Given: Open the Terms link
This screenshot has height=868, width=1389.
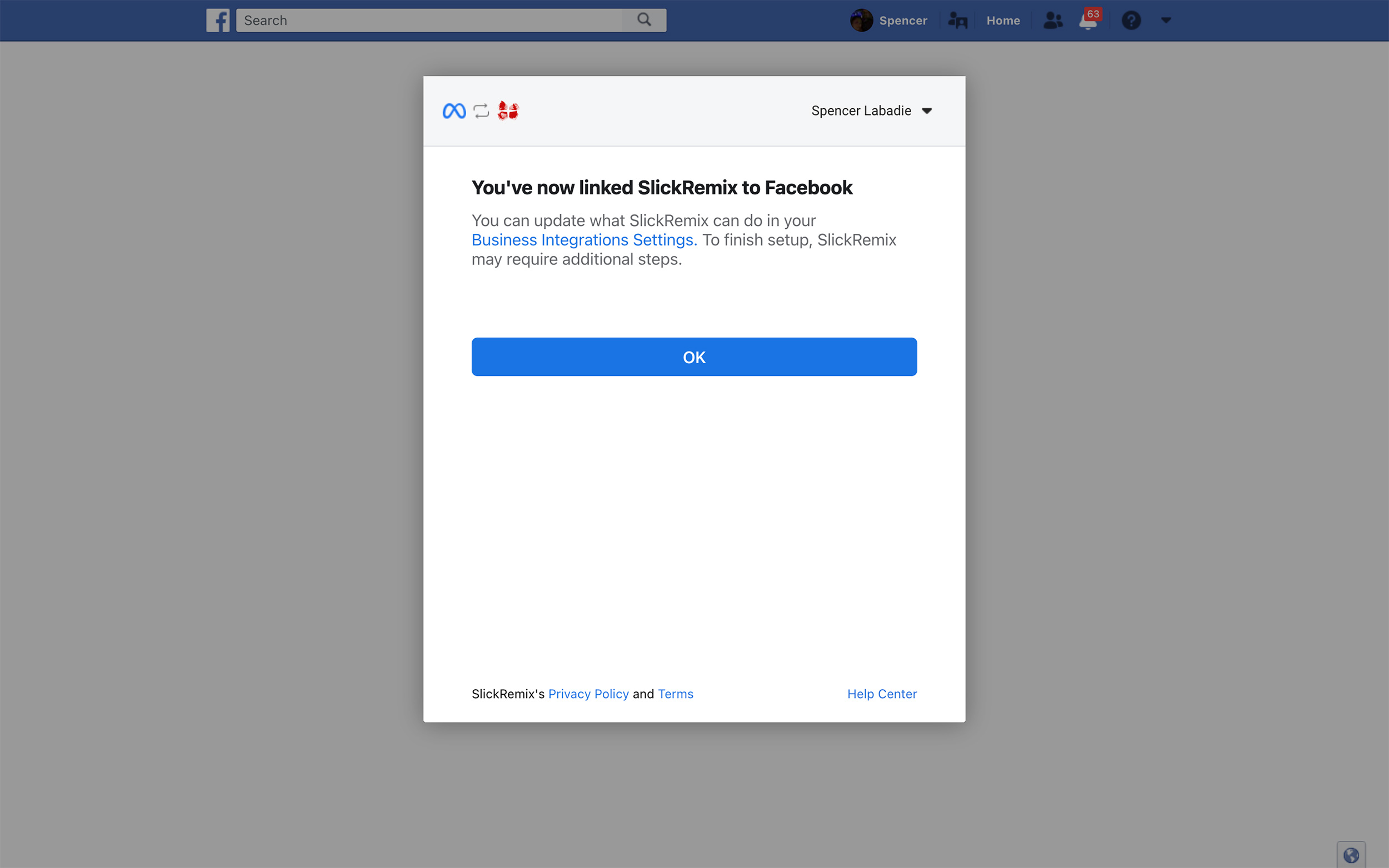Looking at the screenshot, I should 675,694.
